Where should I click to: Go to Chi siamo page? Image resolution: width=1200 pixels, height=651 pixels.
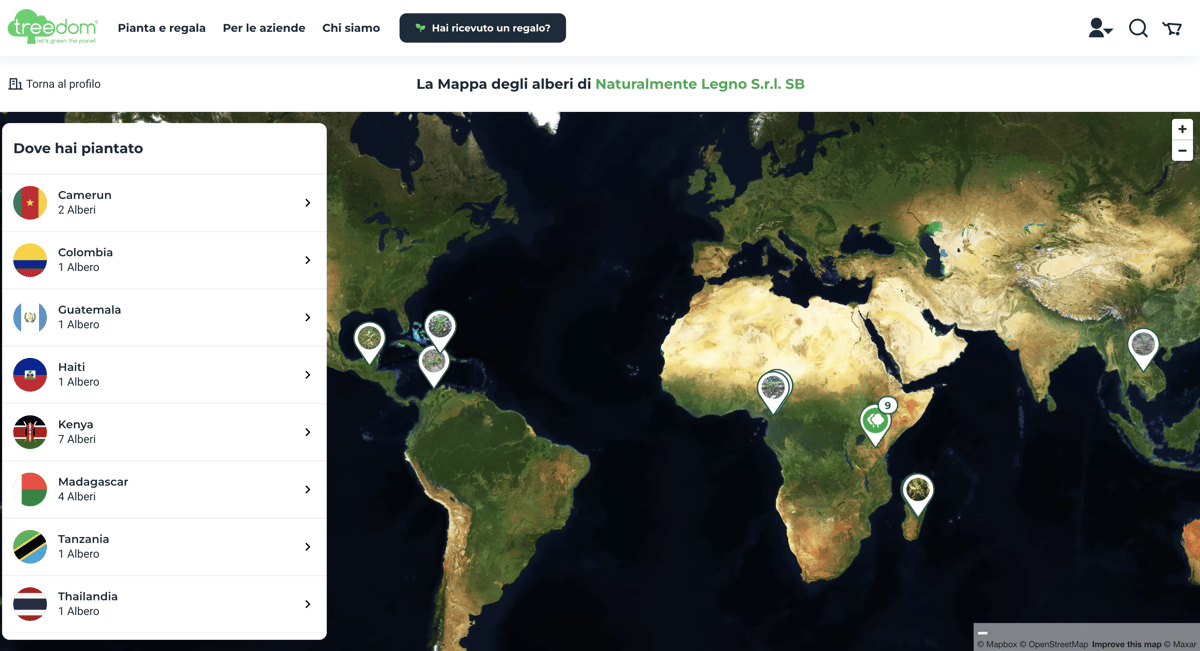(351, 28)
